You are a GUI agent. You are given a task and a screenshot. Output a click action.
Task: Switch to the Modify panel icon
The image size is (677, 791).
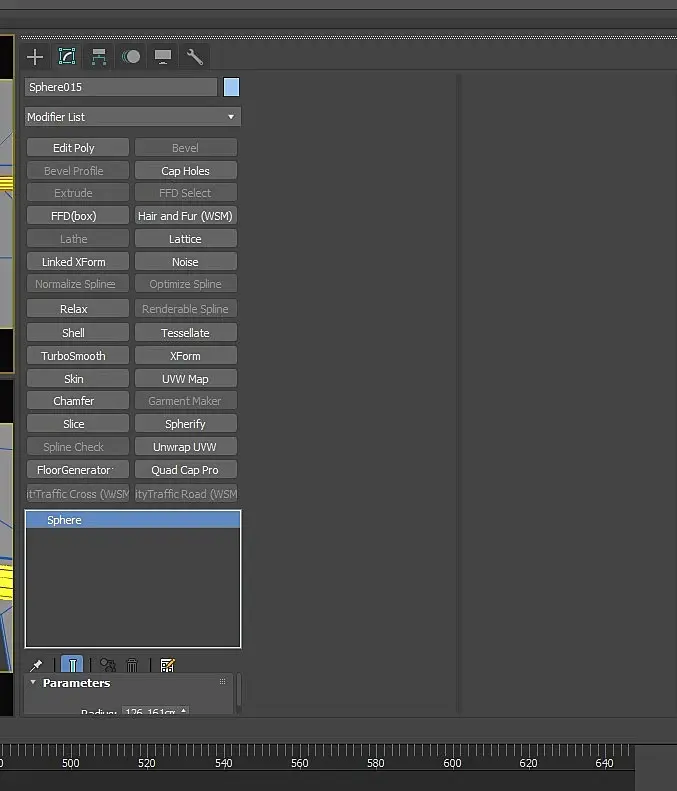(x=67, y=57)
